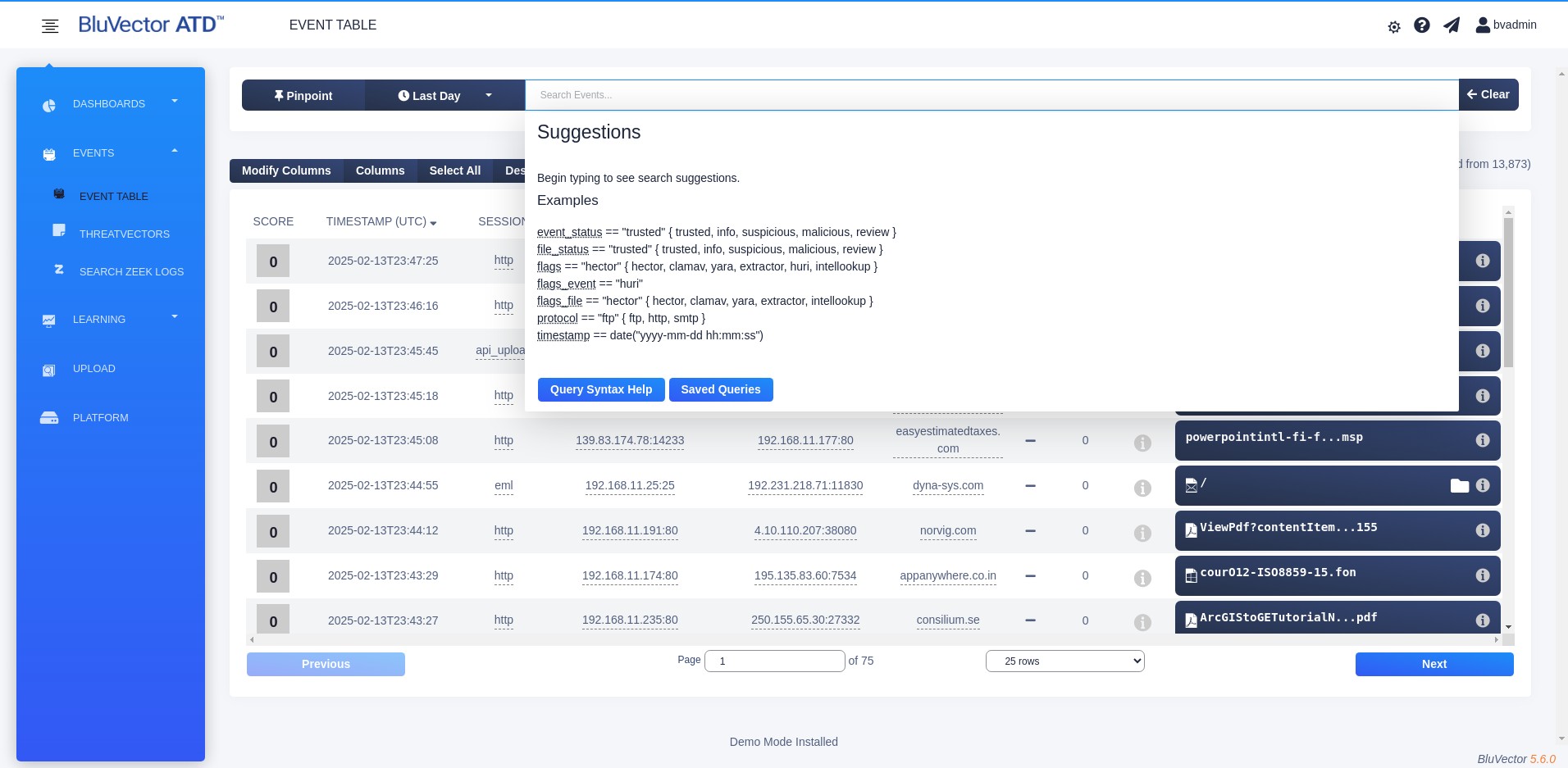Click the Platform drive icon in sidebar

click(x=49, y=418)
